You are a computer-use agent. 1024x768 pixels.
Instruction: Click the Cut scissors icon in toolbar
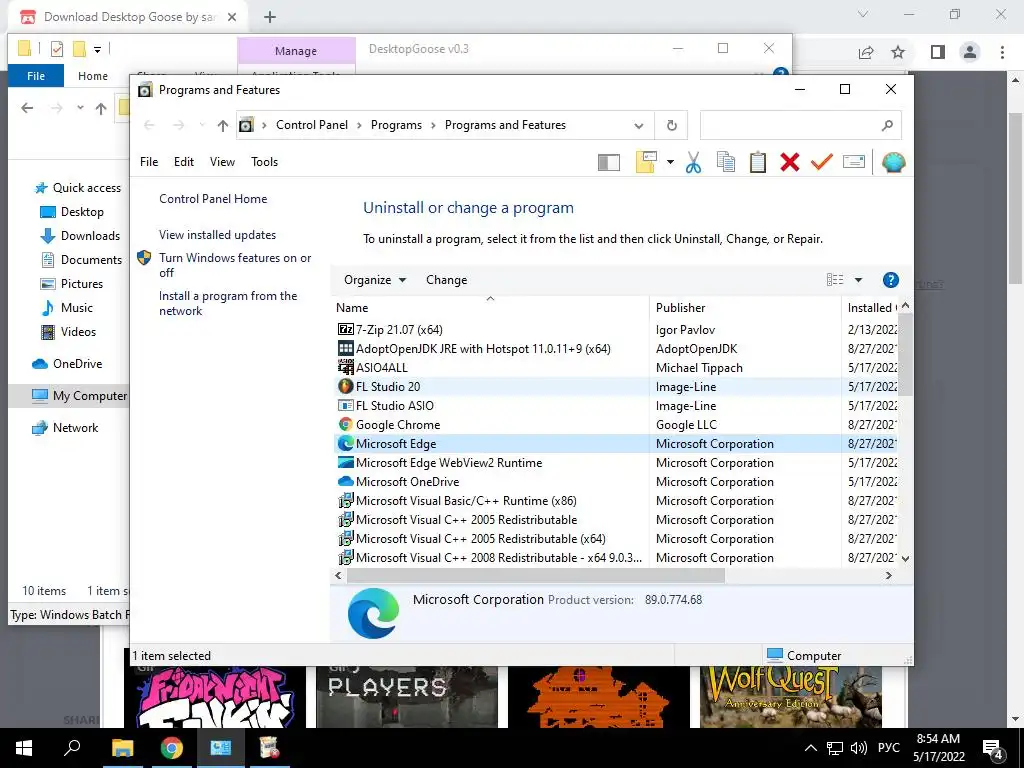click(694, 163)
